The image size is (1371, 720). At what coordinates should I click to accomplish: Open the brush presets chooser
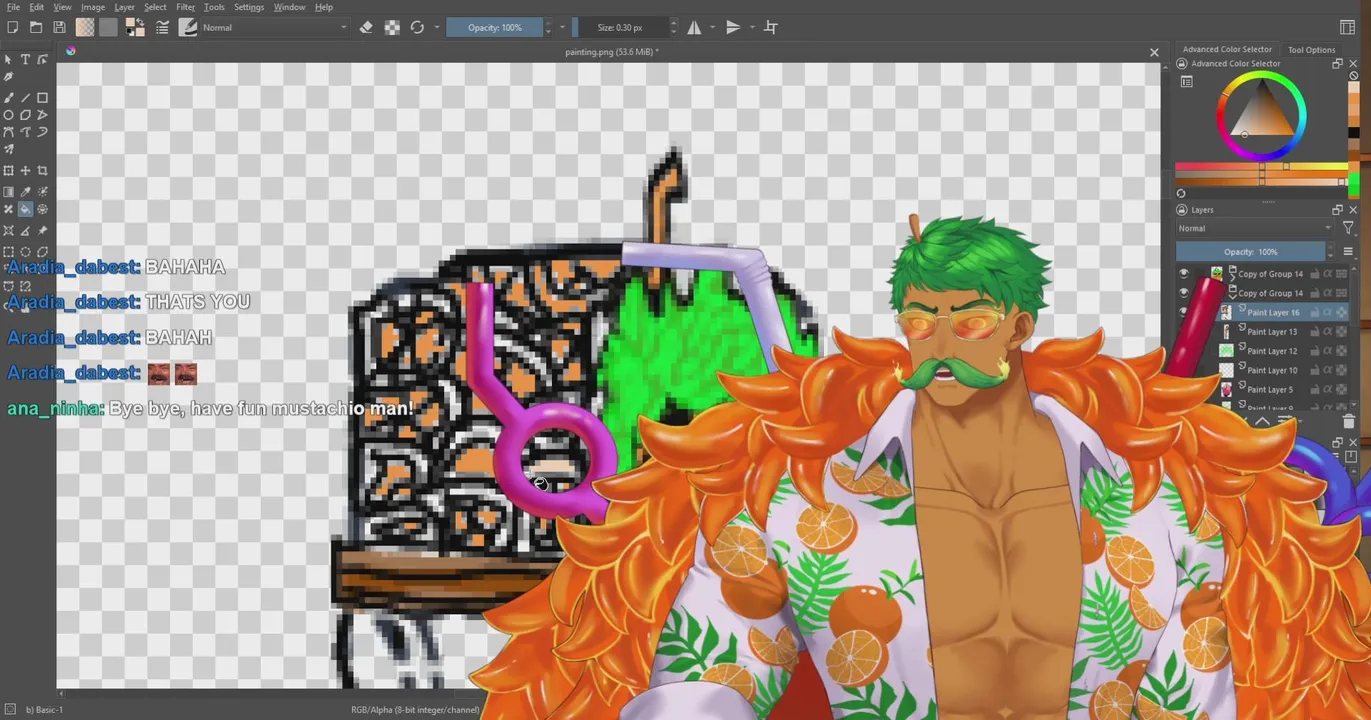coord(188,27)
